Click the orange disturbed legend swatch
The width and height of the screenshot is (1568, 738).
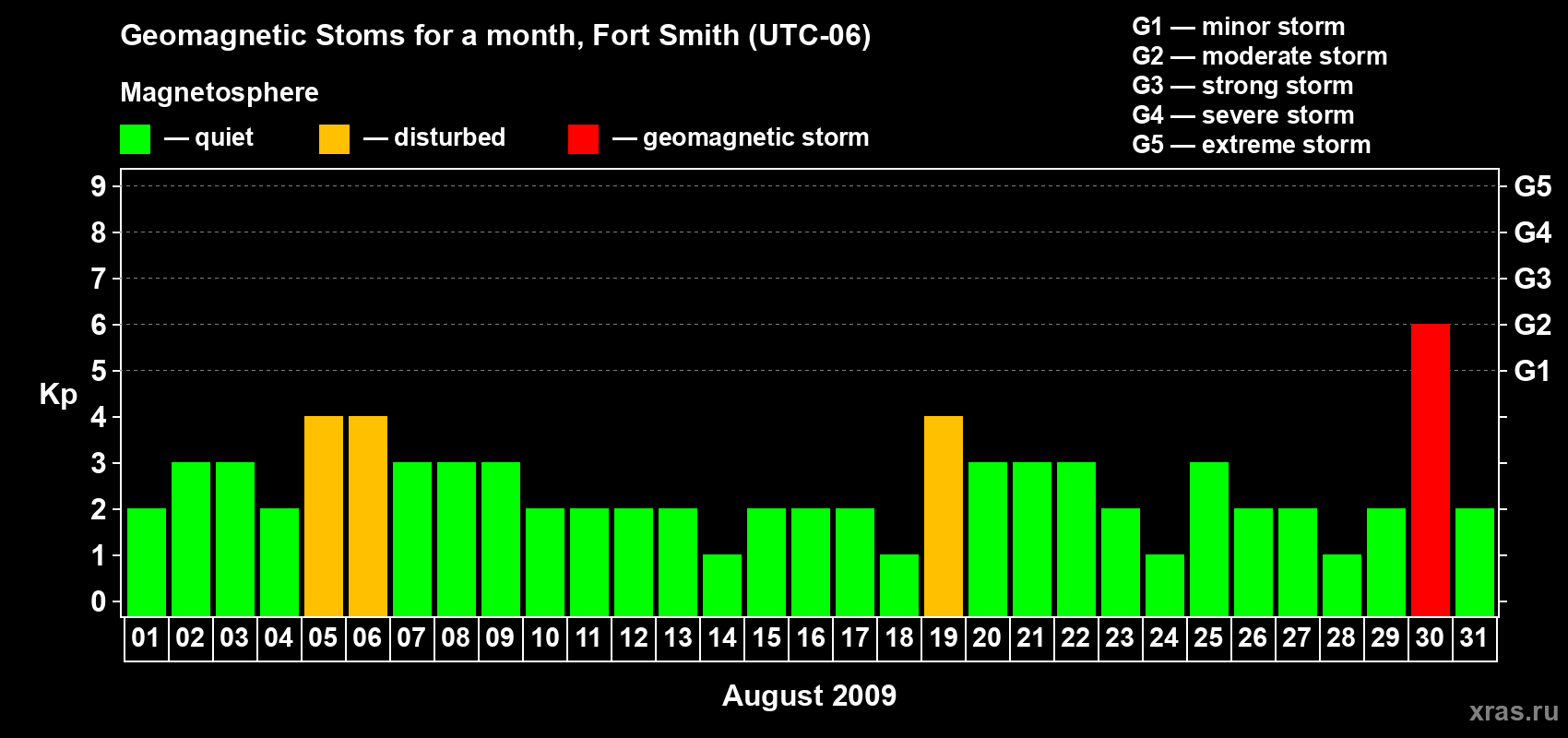(x=334, y=139)
